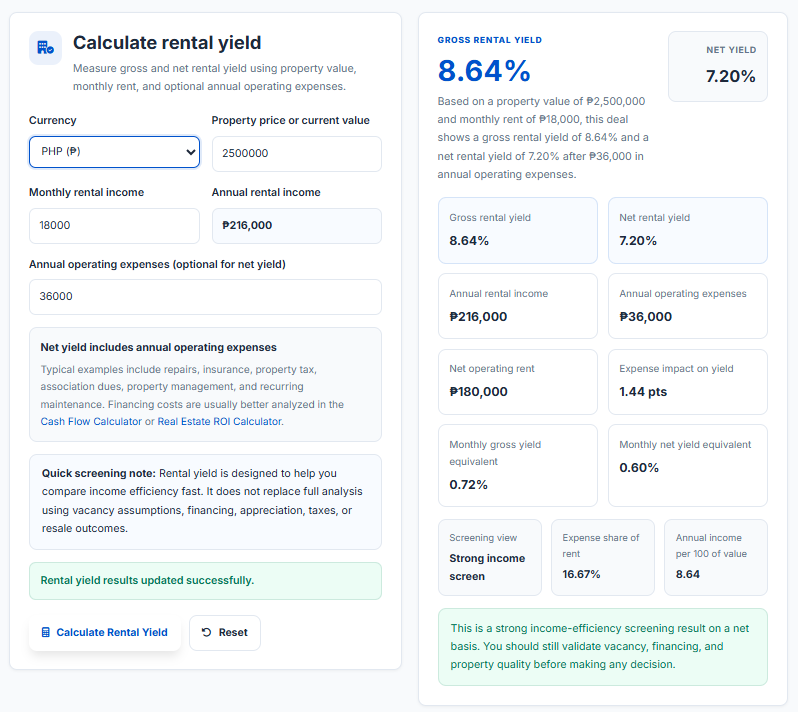
Task: Focus the Monthly rental income field
Action: [x=115, y=225]
